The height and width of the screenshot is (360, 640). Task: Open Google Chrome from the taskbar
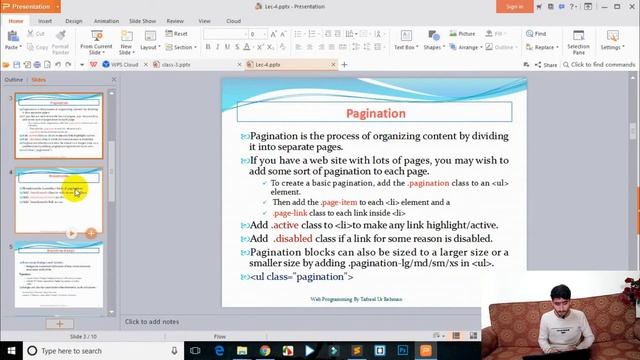pyautogui.click(x=265, y=351)
